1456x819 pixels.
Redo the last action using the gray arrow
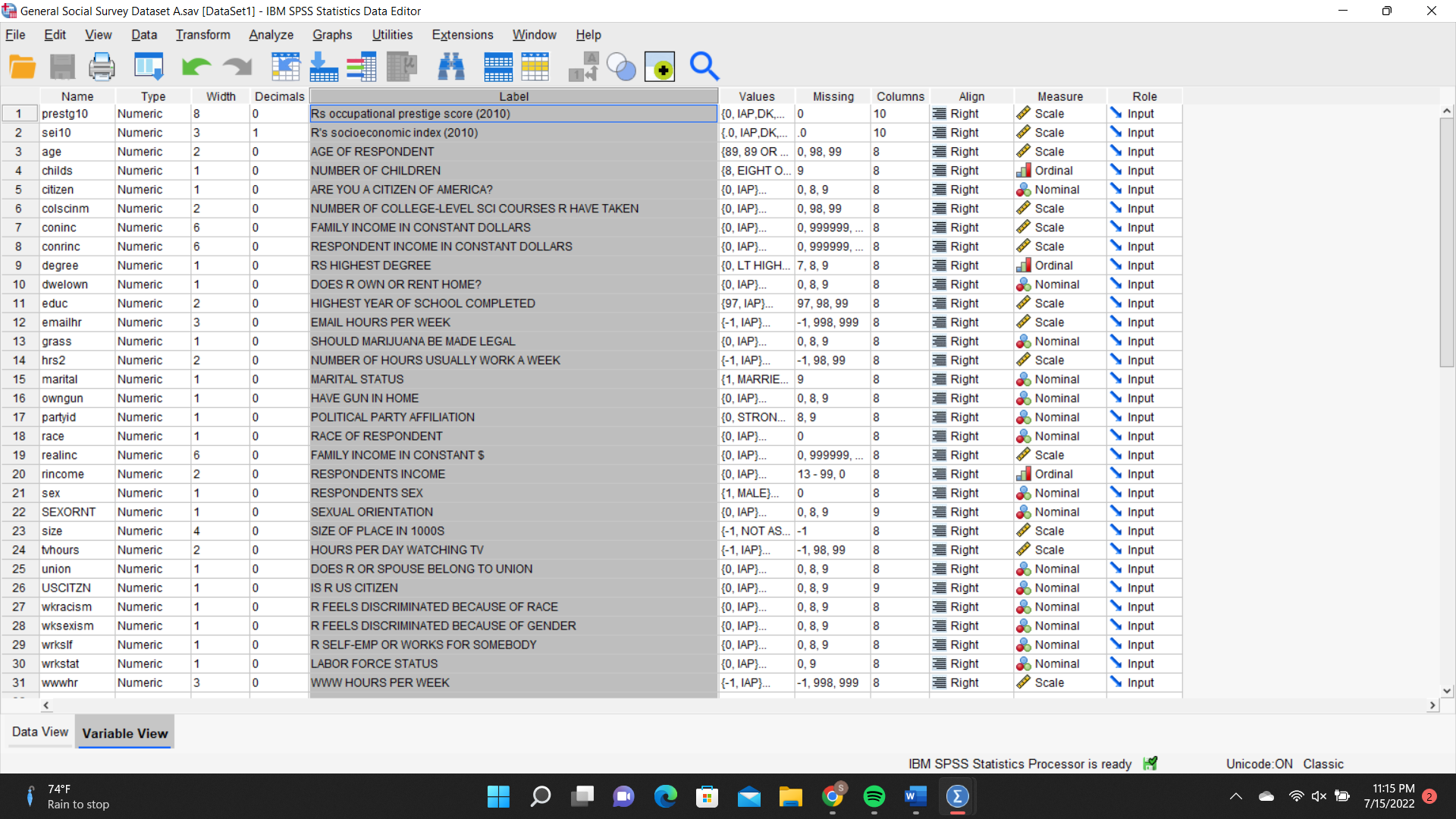pyautogui.click(x=237, y=67)
